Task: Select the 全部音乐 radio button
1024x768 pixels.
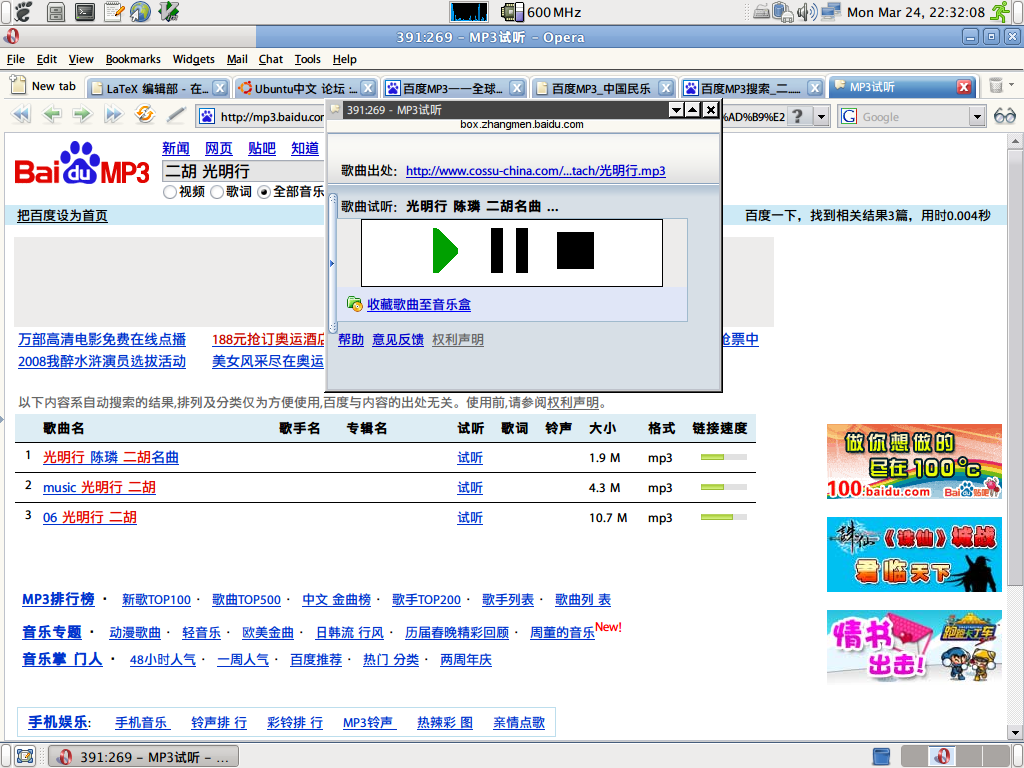Action: pyautogui.click(x=264, y=192)
